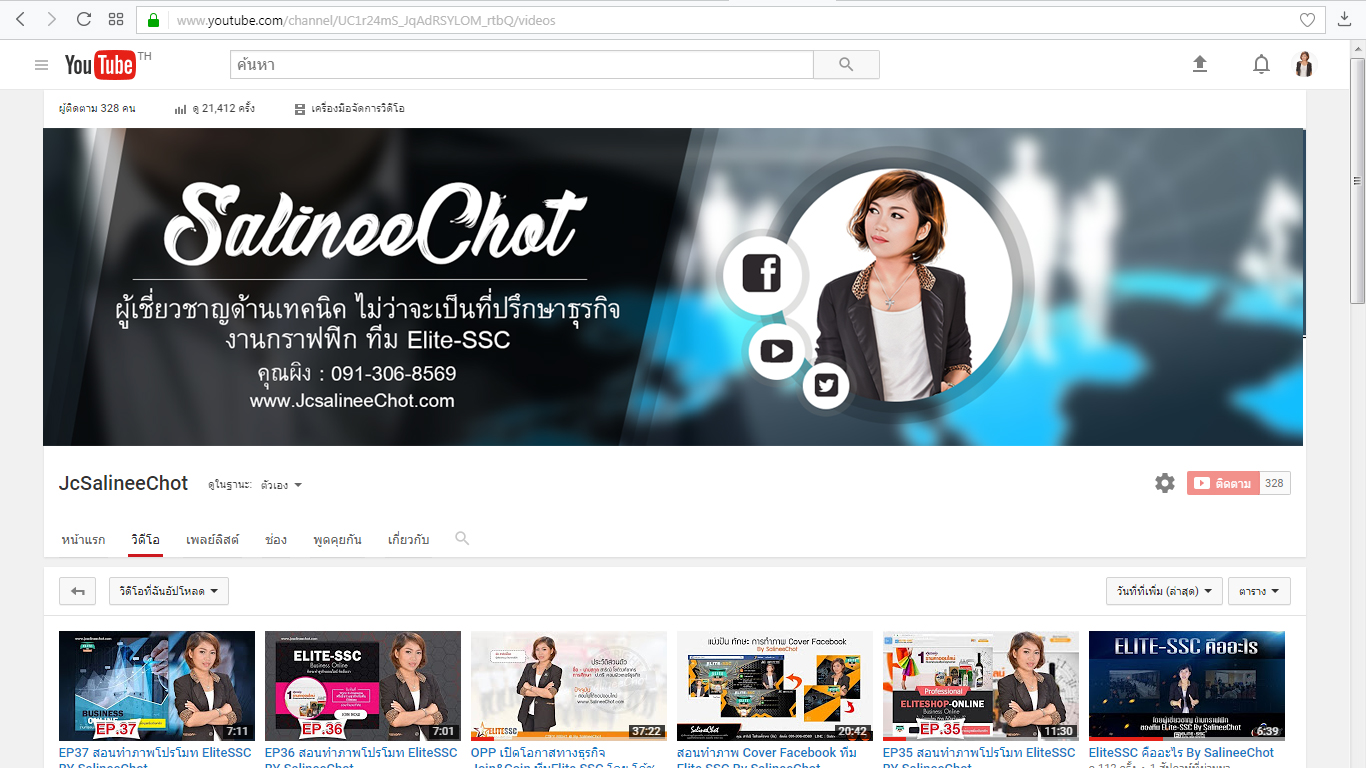This screenshot has width=1366, height=768.
Task: Open EliteSSC คืออะไร video title link
Action: coord(1181,752)
